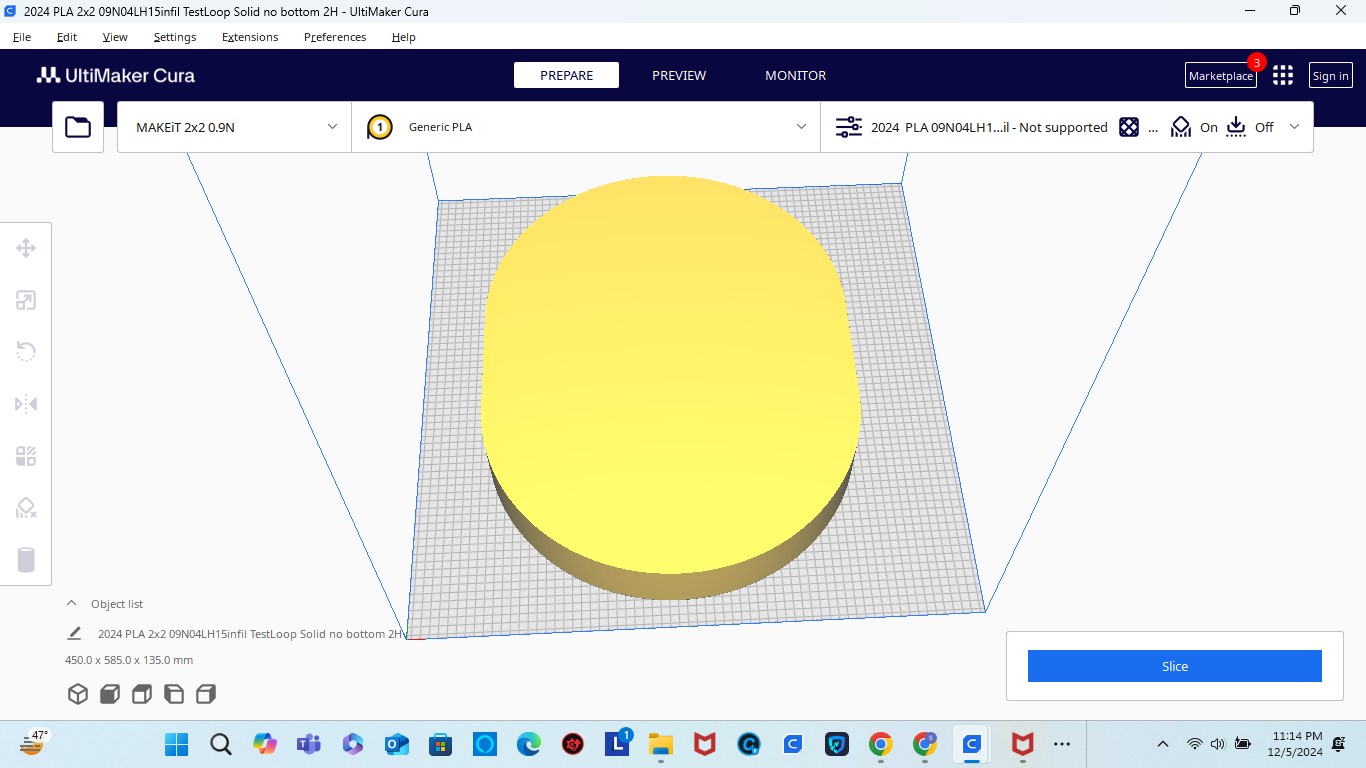Image resolution: width=1366 pixels, height=768 pixels.
Task: Select the yellow model on build plate
Action: pyautogui.click(x=670, y=380)
